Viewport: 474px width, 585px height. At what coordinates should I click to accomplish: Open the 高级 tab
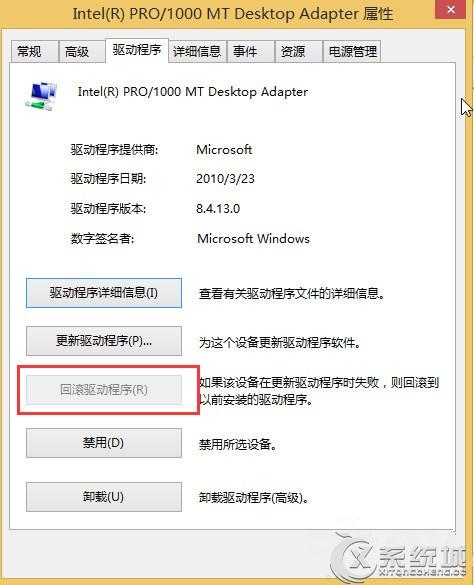point(81,51)
